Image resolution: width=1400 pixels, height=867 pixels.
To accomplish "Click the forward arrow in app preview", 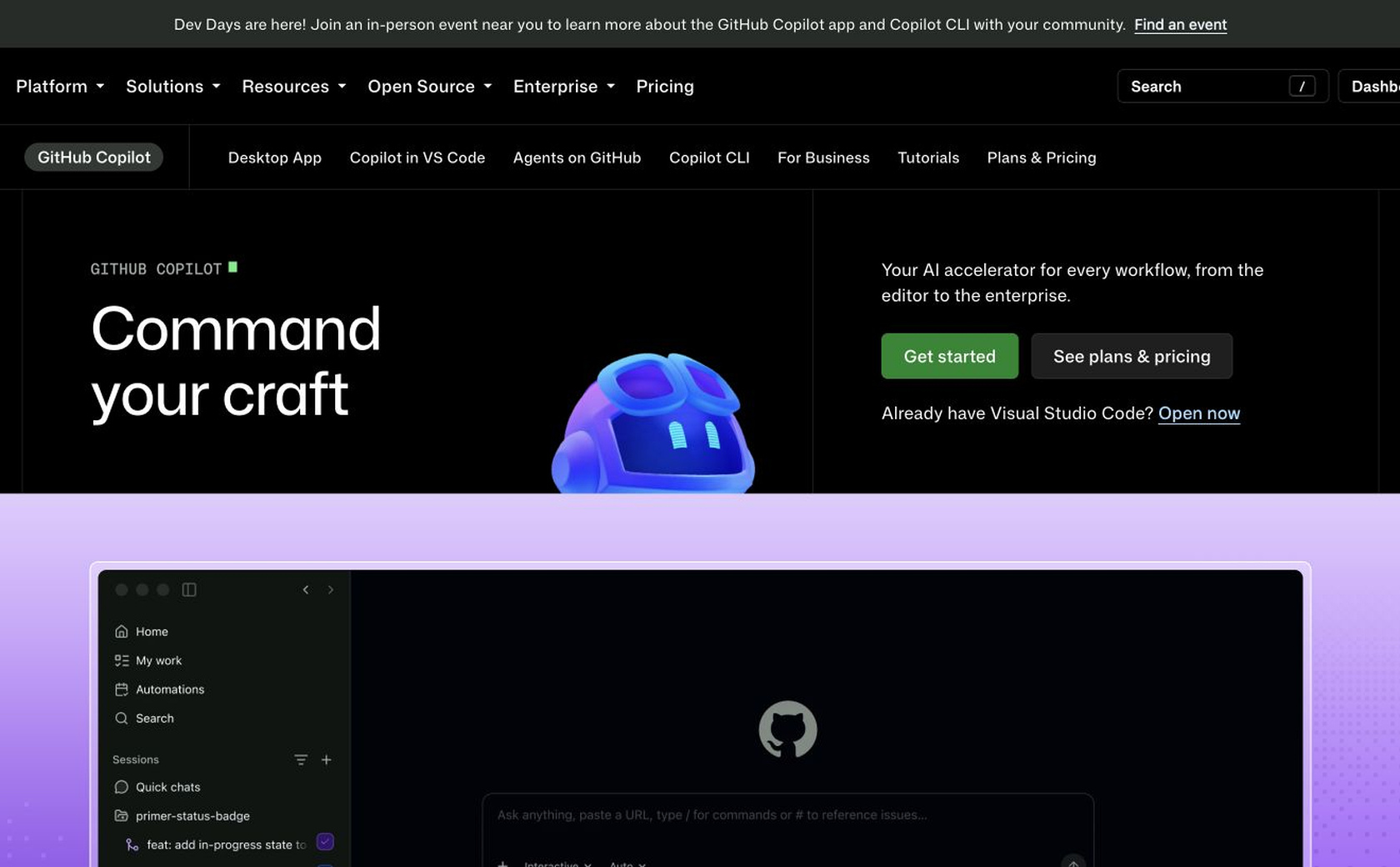I will [x=331, y=589].
